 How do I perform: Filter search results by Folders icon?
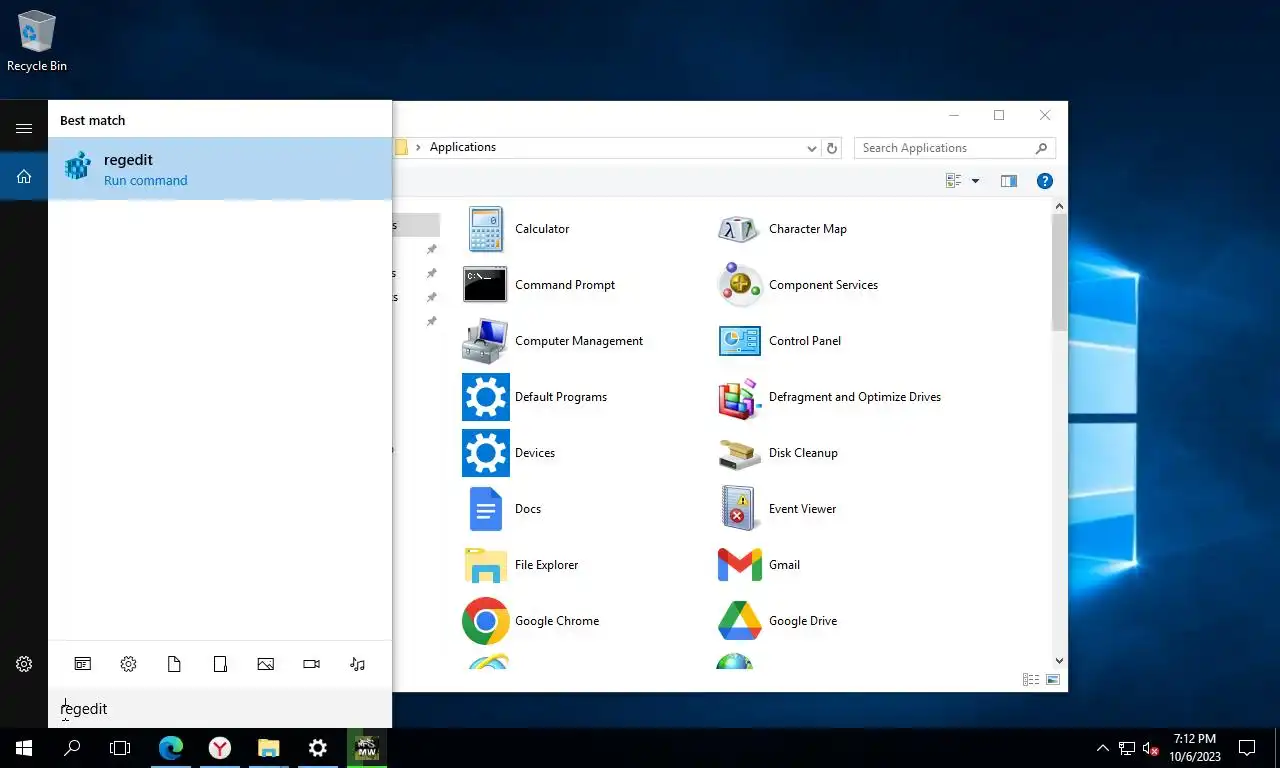(x=220, y=664)
